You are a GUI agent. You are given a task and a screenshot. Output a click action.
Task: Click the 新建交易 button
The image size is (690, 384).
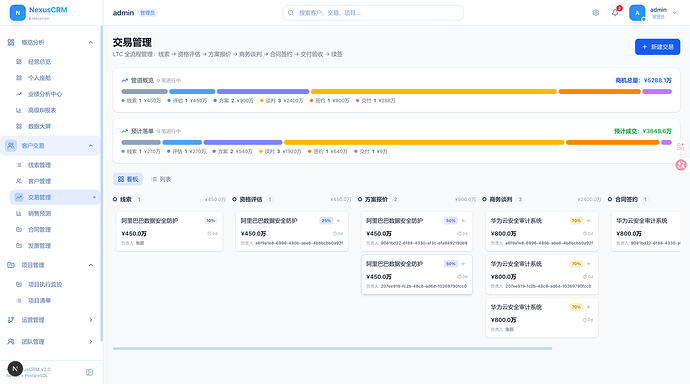(657, 47)
